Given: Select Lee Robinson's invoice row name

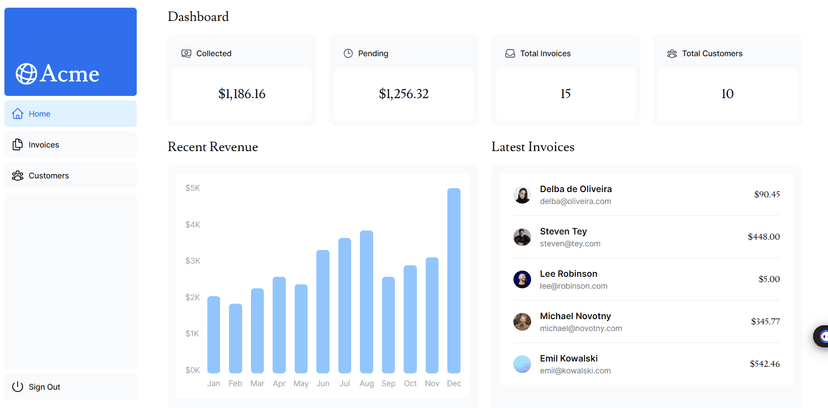Looking at the screenshot, I should 568,274.
